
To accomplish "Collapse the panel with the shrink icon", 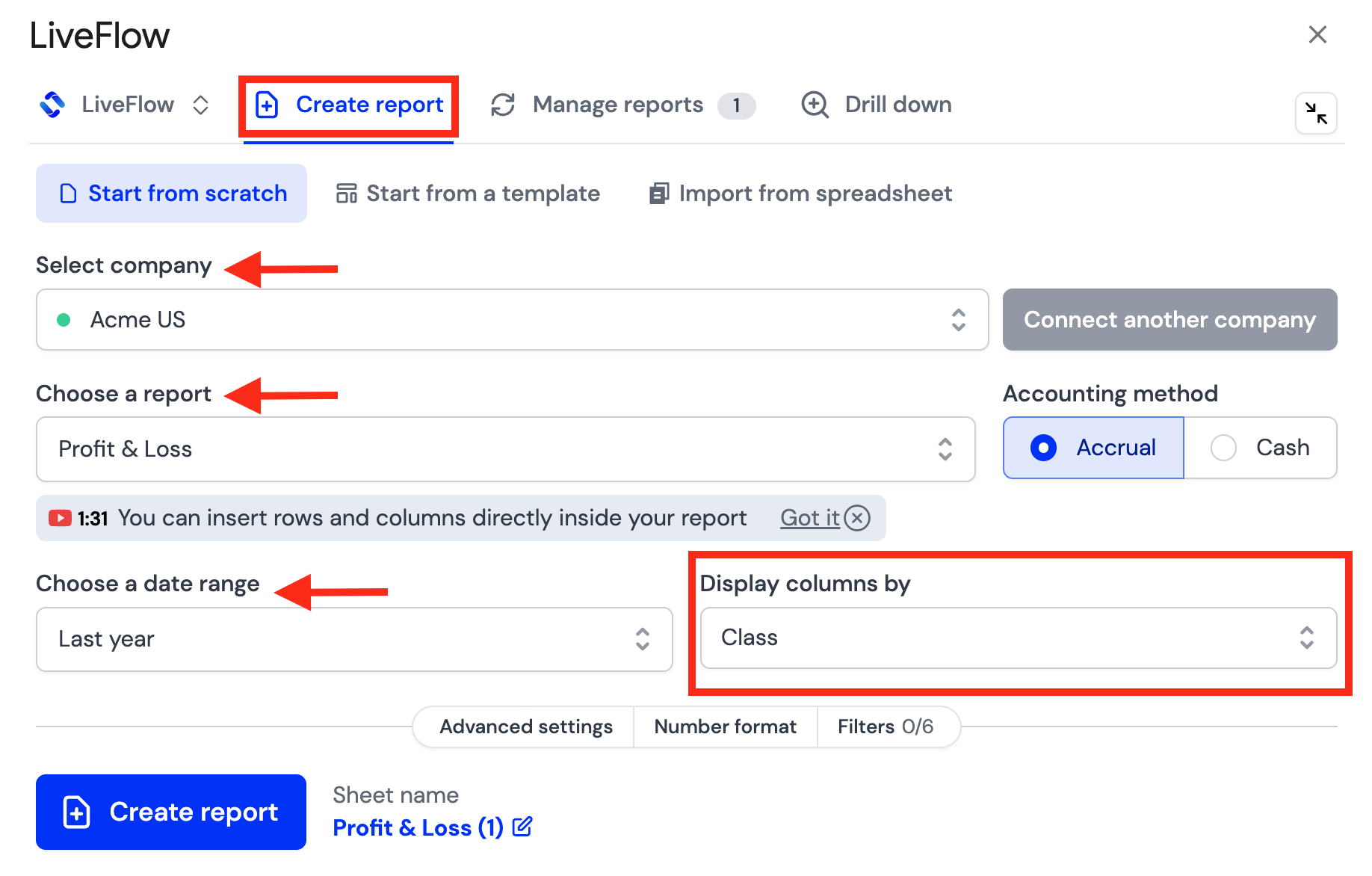I will [1316, 114].
